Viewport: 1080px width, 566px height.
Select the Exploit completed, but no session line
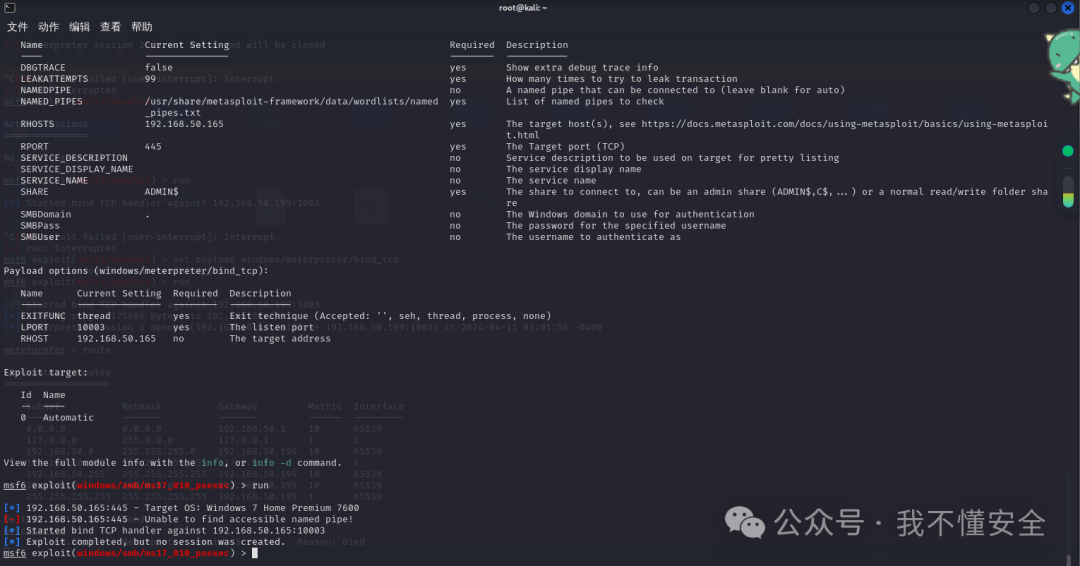144,542
